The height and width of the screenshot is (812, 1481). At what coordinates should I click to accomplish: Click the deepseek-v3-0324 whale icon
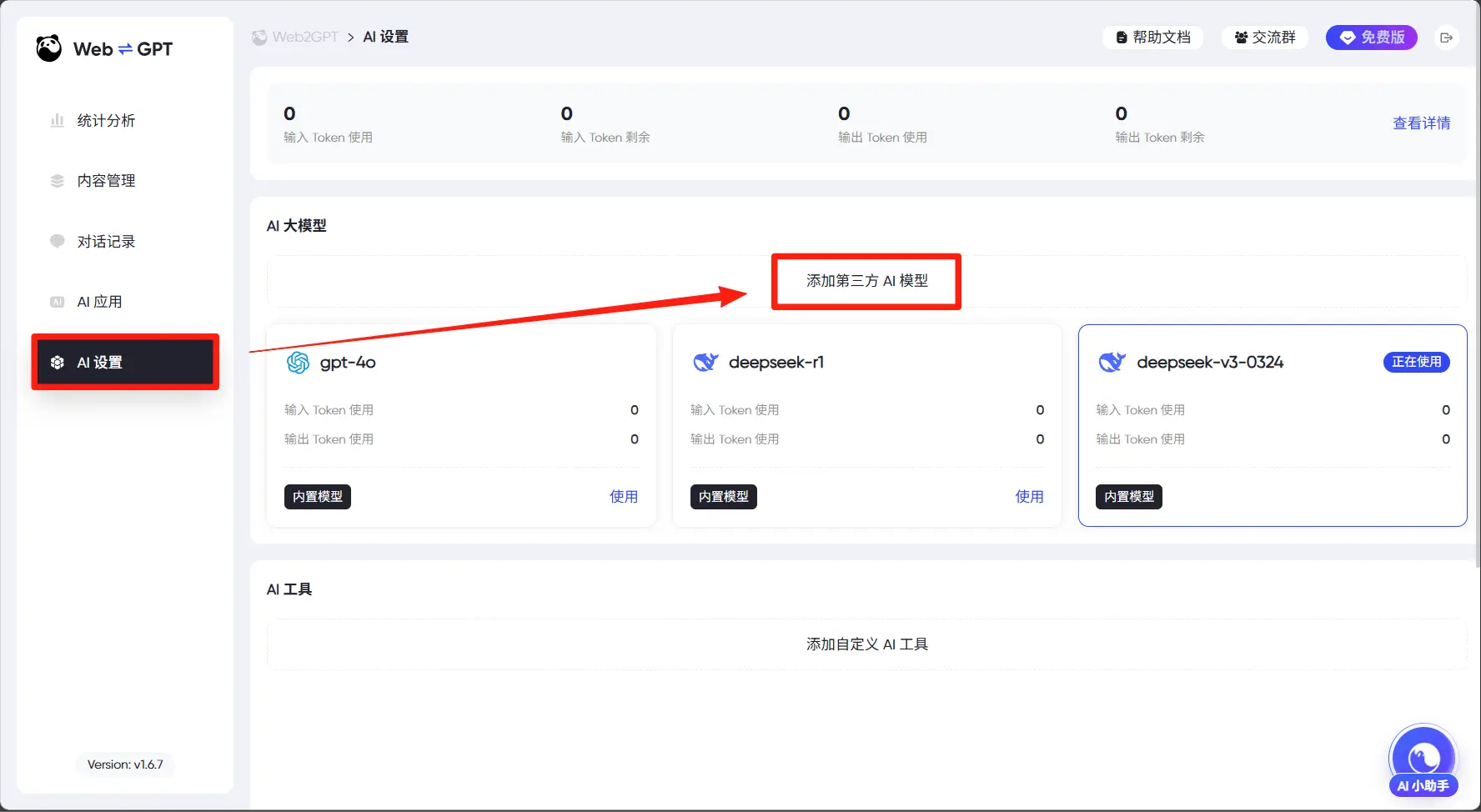click(1112, 362)
